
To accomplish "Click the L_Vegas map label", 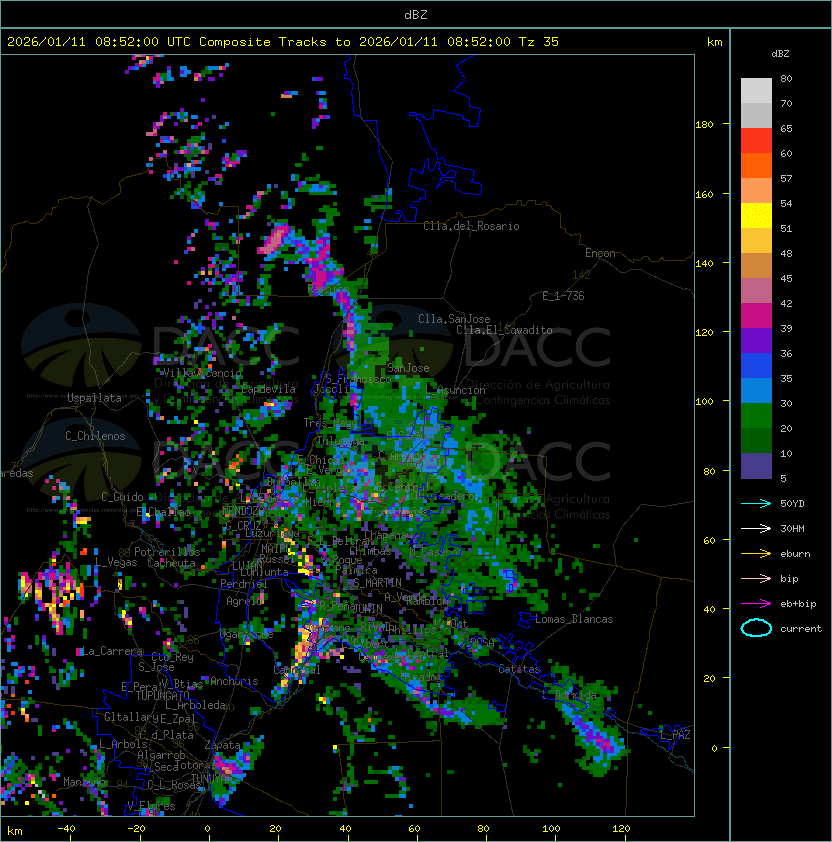I will 116,562.
